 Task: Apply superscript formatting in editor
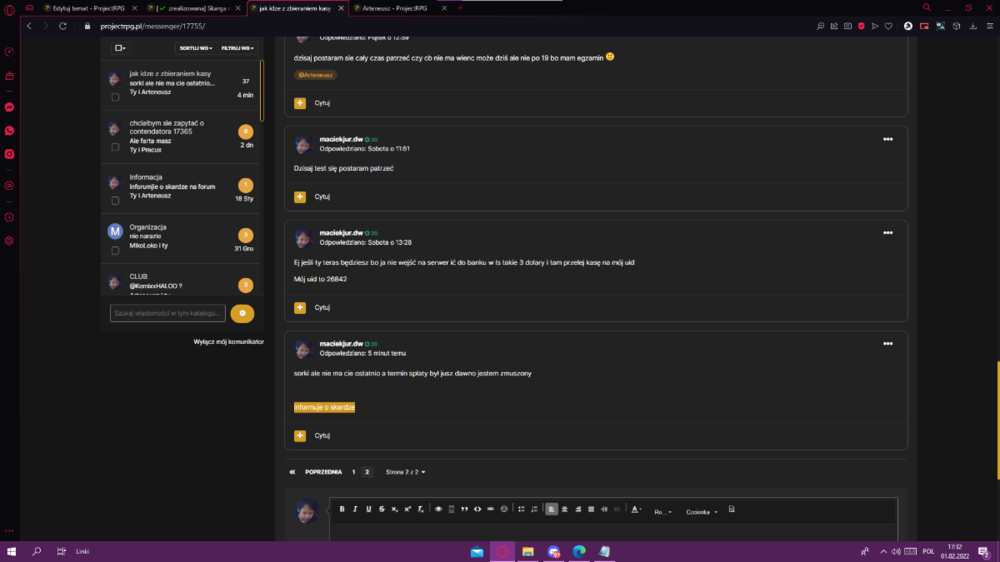408,509
